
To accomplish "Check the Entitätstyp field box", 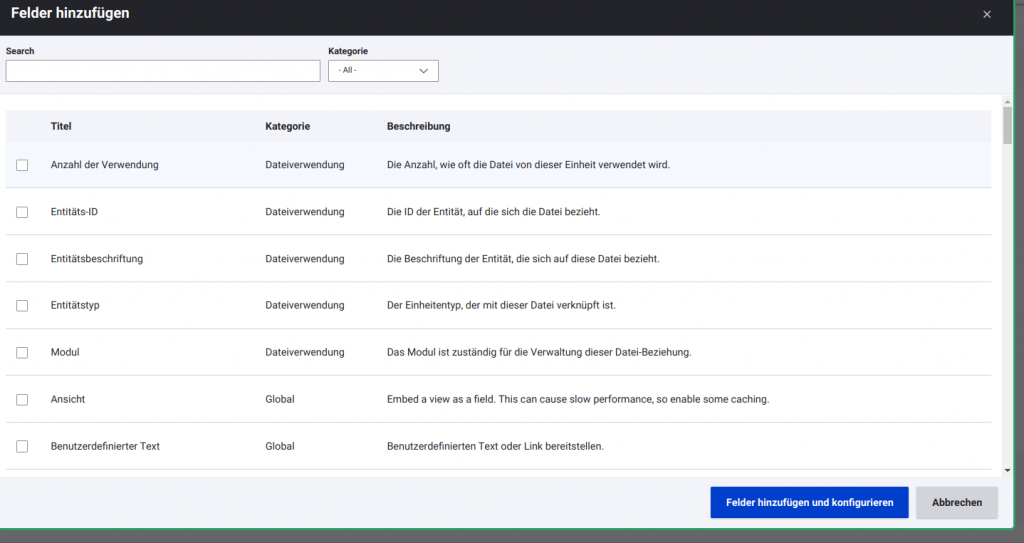I will (22, 306).
